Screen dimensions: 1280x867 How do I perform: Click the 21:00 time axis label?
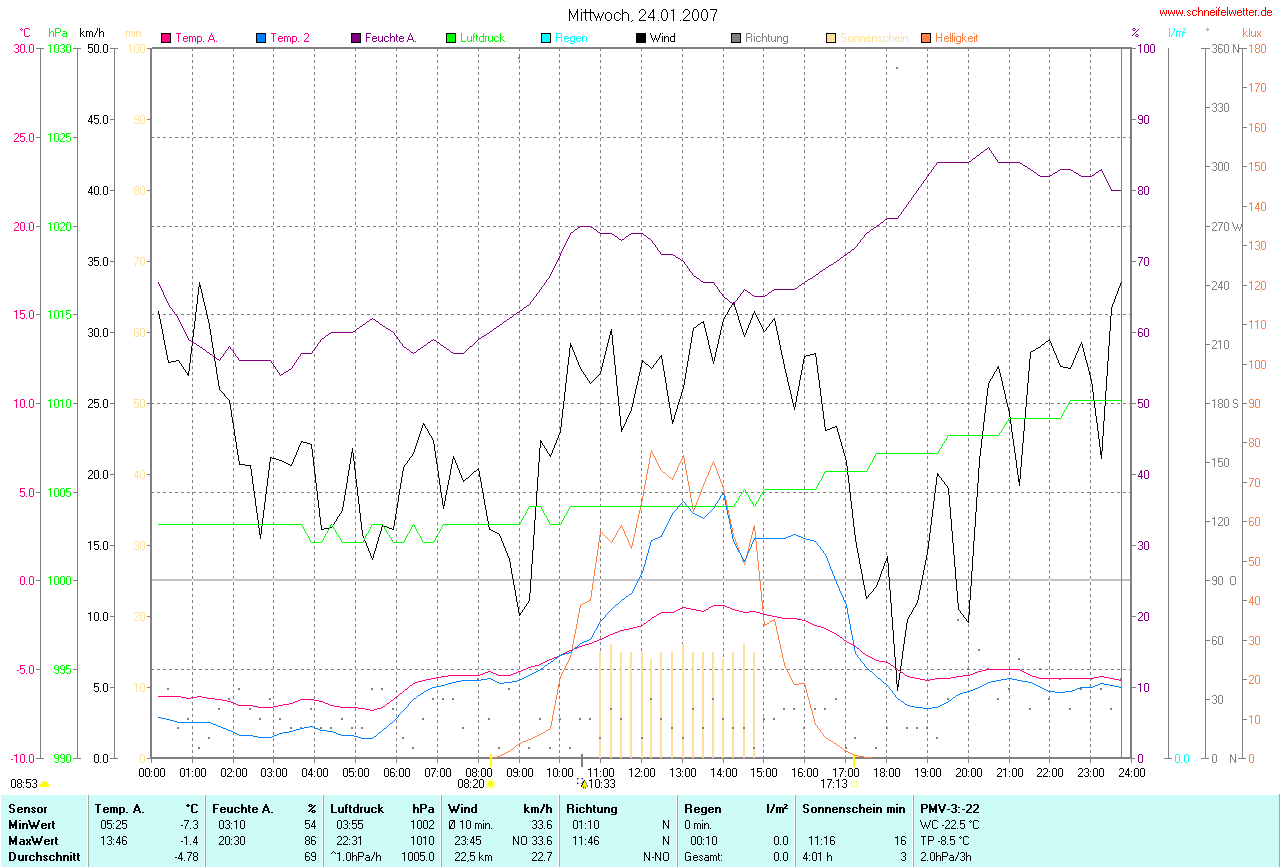tap(1008, 772)
